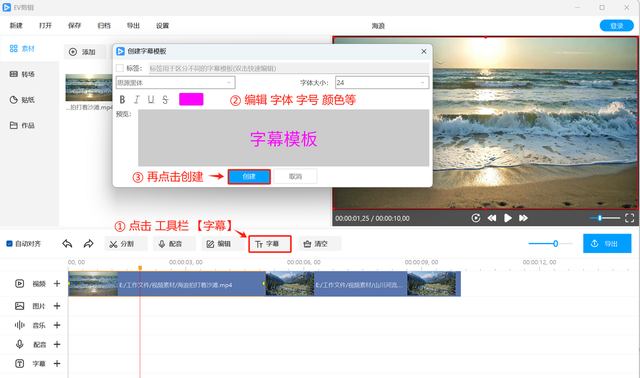The image size is (640, 378).
Task: Click the 保存 menu item
Action: 74,26
